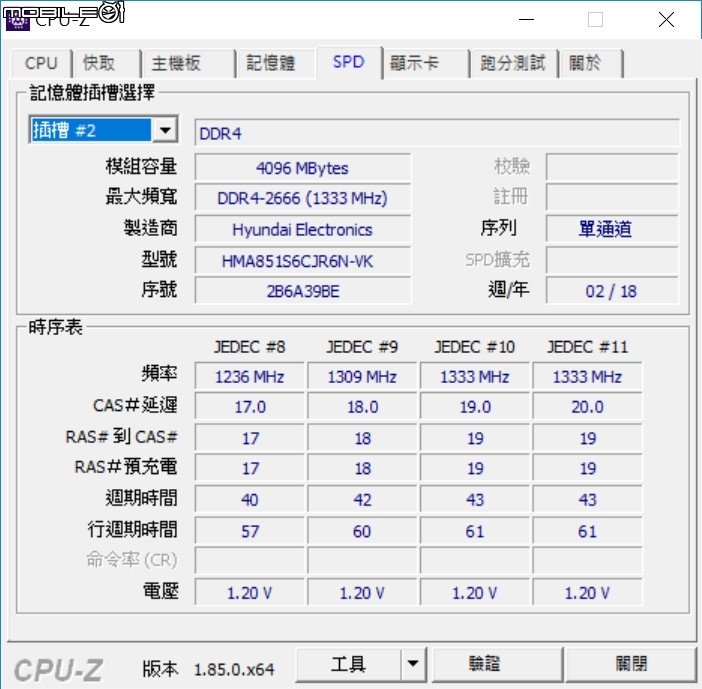Click the empty SPD擴充 field

click(x=612, y=260)
